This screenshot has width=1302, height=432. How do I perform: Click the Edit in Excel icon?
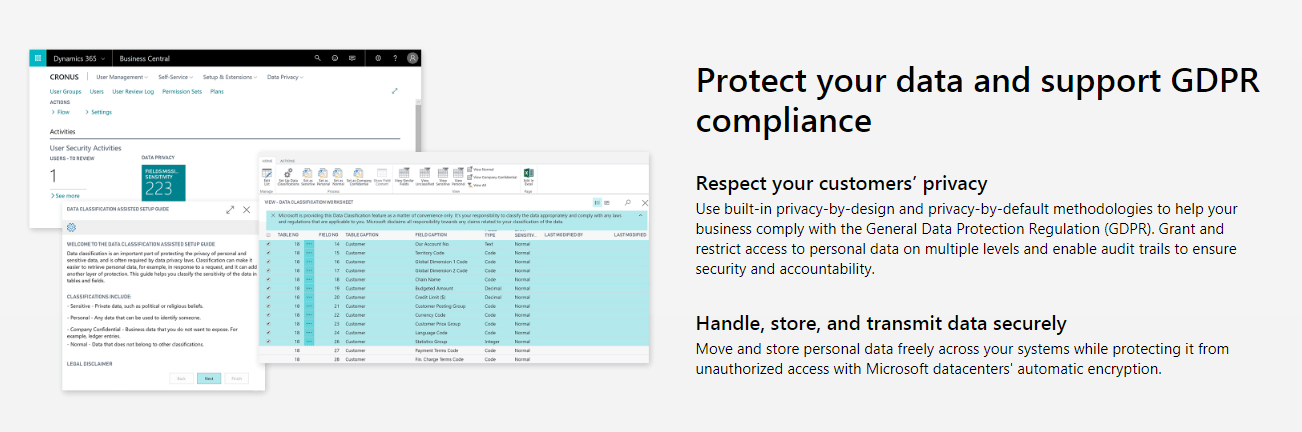point(528,176)
